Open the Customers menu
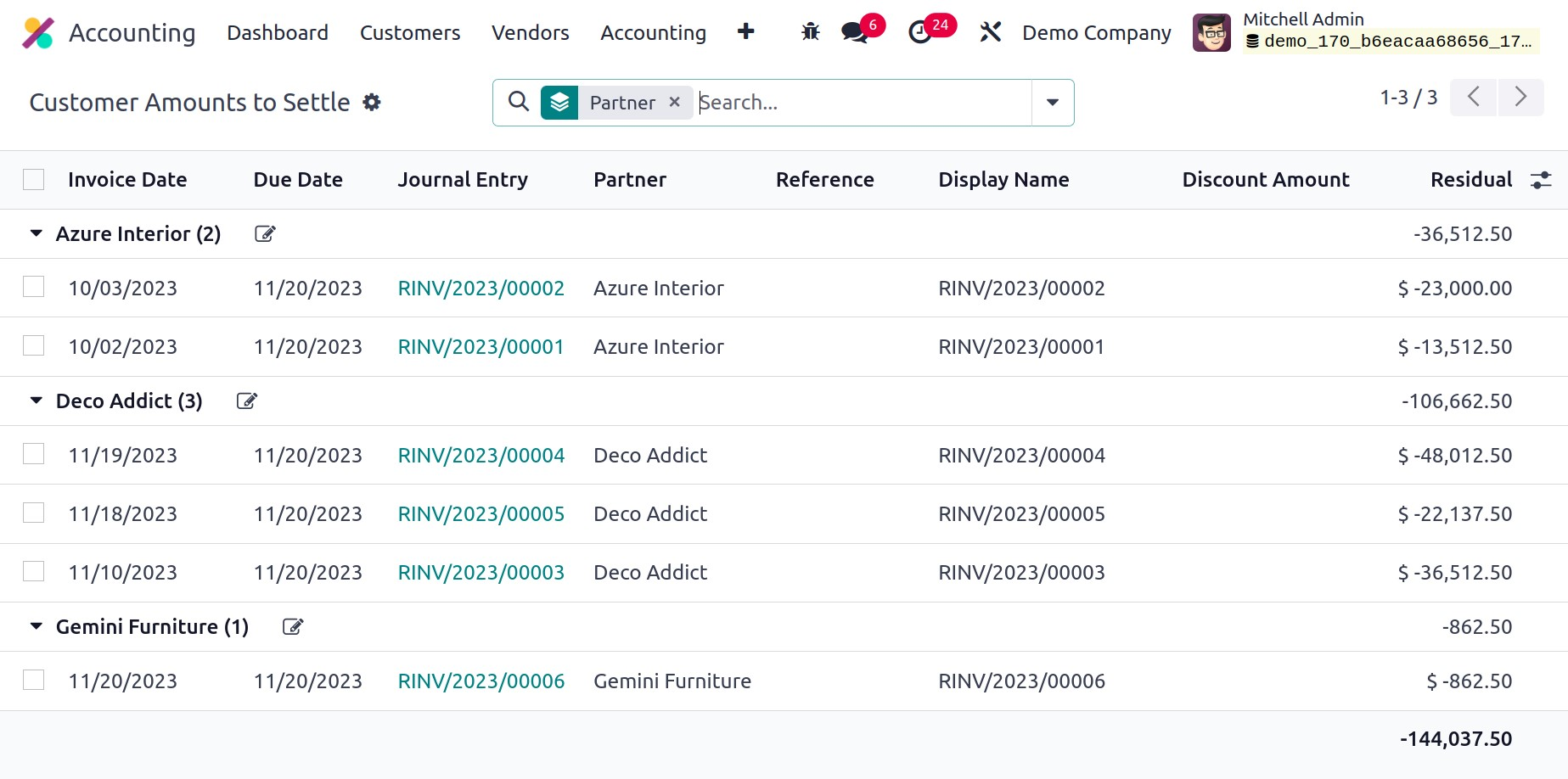The height and width of the screenshot is (779, 1568). [410, 32]
